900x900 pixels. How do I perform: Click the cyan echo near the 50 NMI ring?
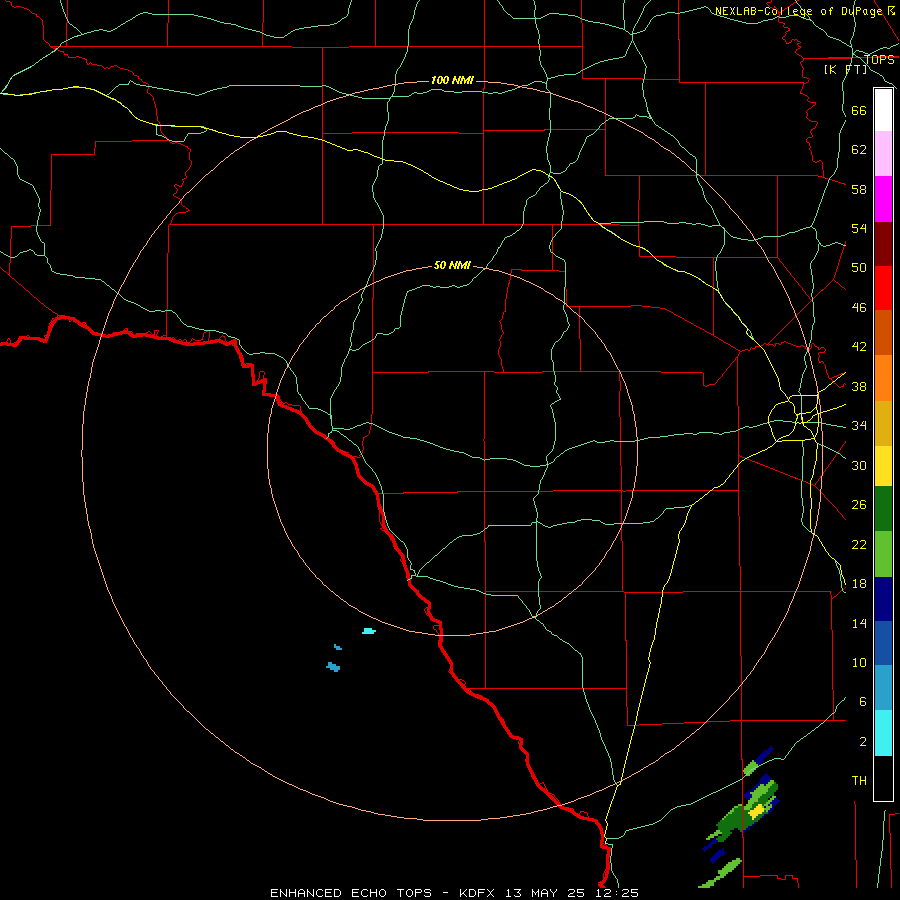(x=369, y=631)
